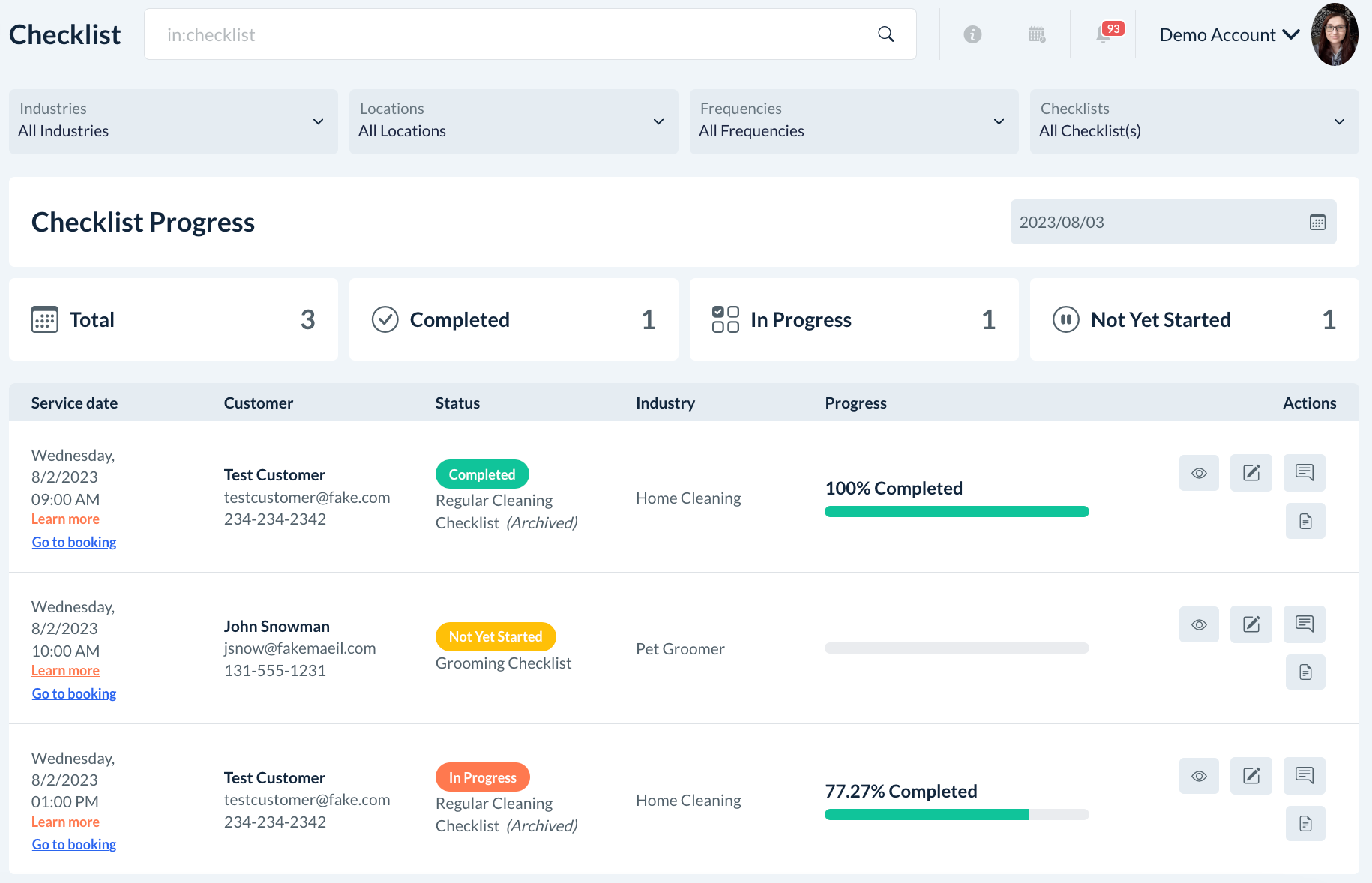
Task: Edit the John Snowman grooming checklist
Action: [x=1251, y=624]
